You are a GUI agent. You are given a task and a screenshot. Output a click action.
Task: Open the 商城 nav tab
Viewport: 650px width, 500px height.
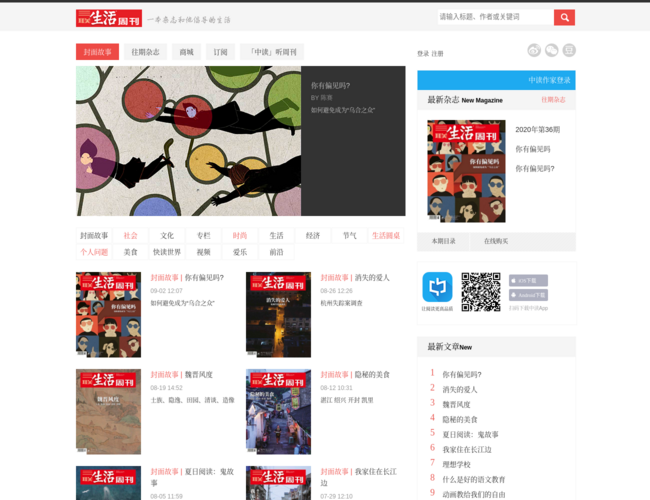(187, 52)
